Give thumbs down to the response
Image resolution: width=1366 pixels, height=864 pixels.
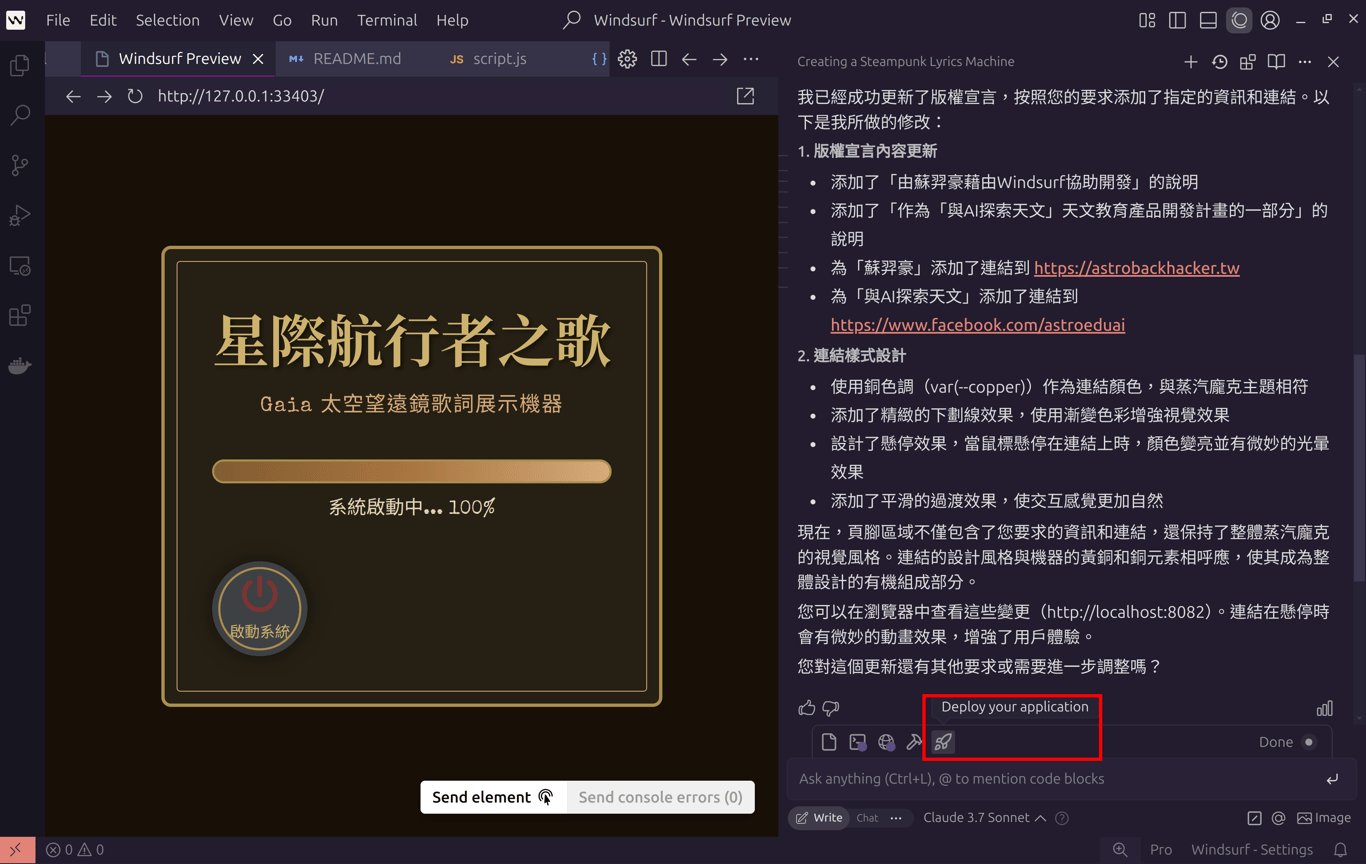tap(831, 708)
